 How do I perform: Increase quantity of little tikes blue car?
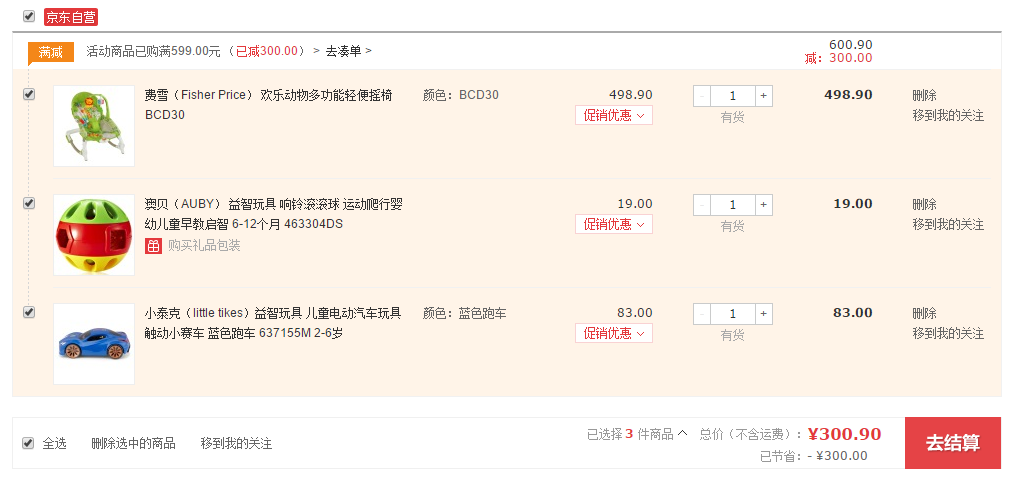click(x=764, y=314)
